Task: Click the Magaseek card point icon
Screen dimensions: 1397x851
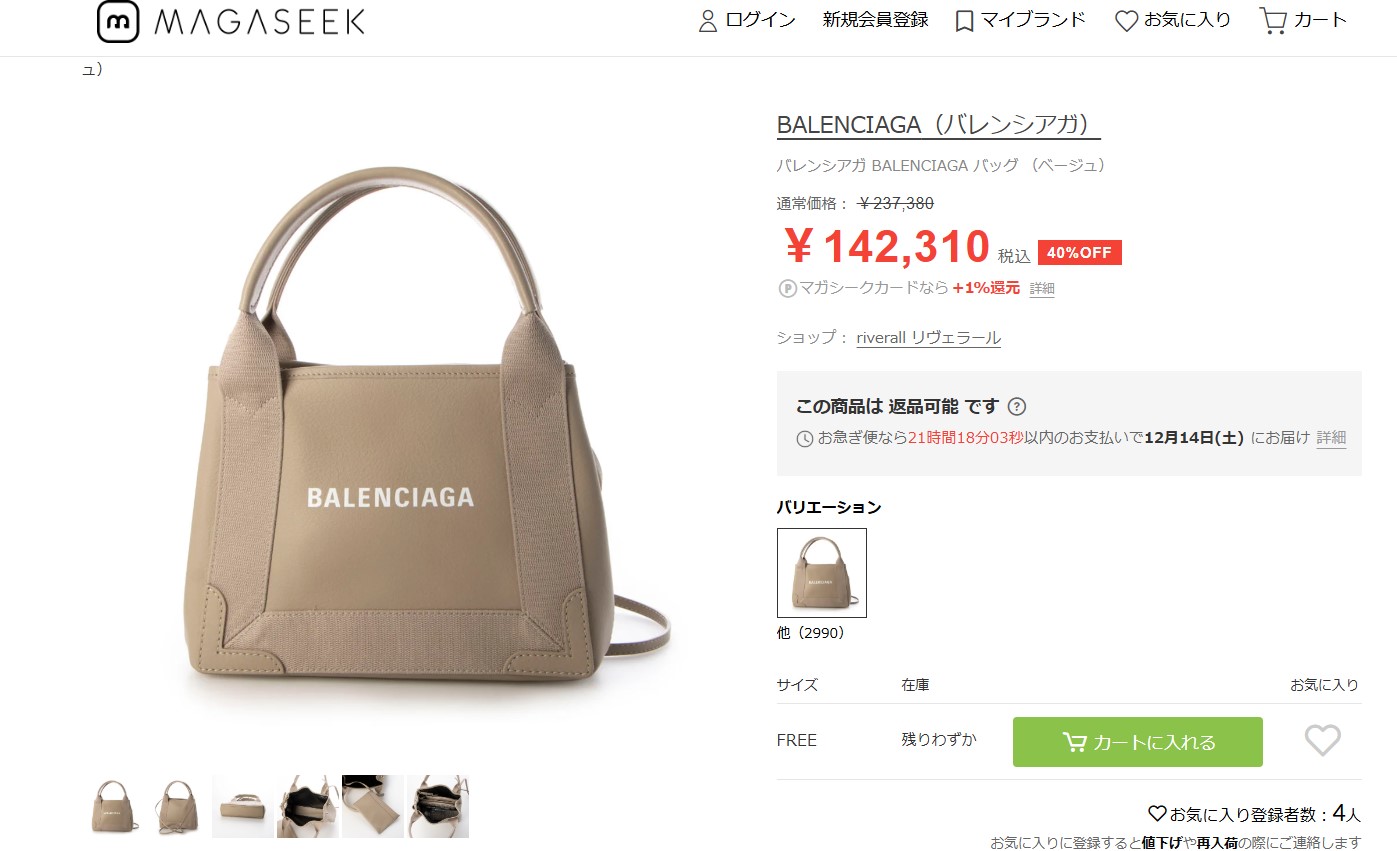Action: click(787, 288)
